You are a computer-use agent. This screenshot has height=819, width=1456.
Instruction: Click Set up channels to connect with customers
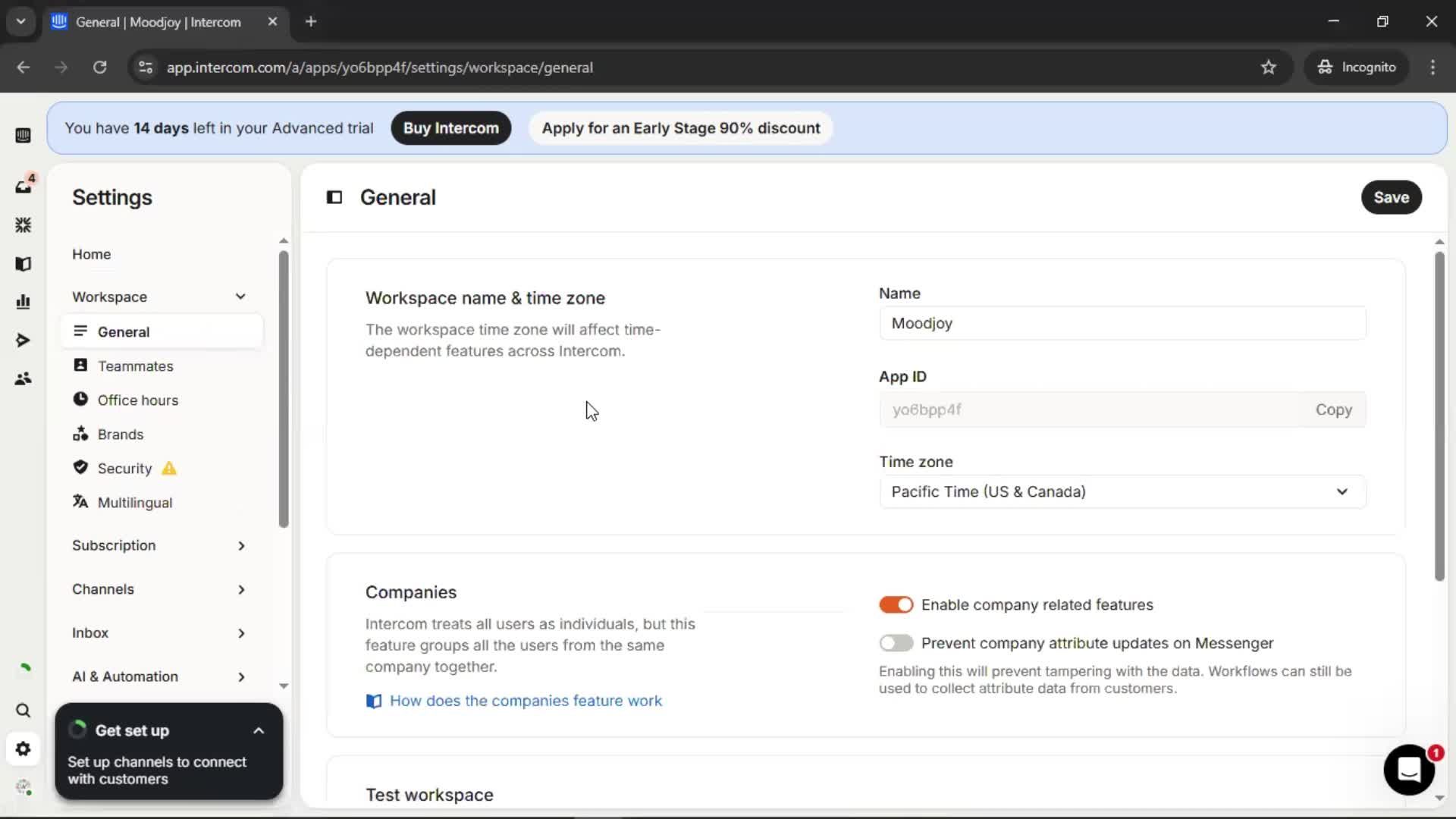click(x=157, y=770)
